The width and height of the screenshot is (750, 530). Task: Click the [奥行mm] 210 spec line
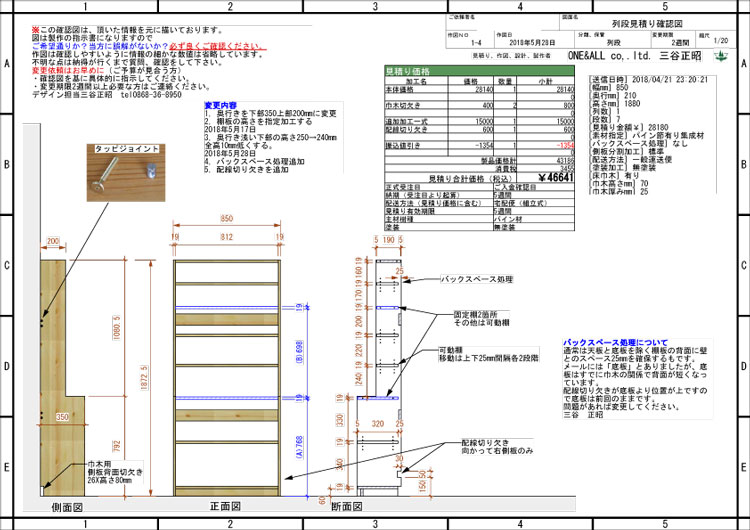pos(613,96)
